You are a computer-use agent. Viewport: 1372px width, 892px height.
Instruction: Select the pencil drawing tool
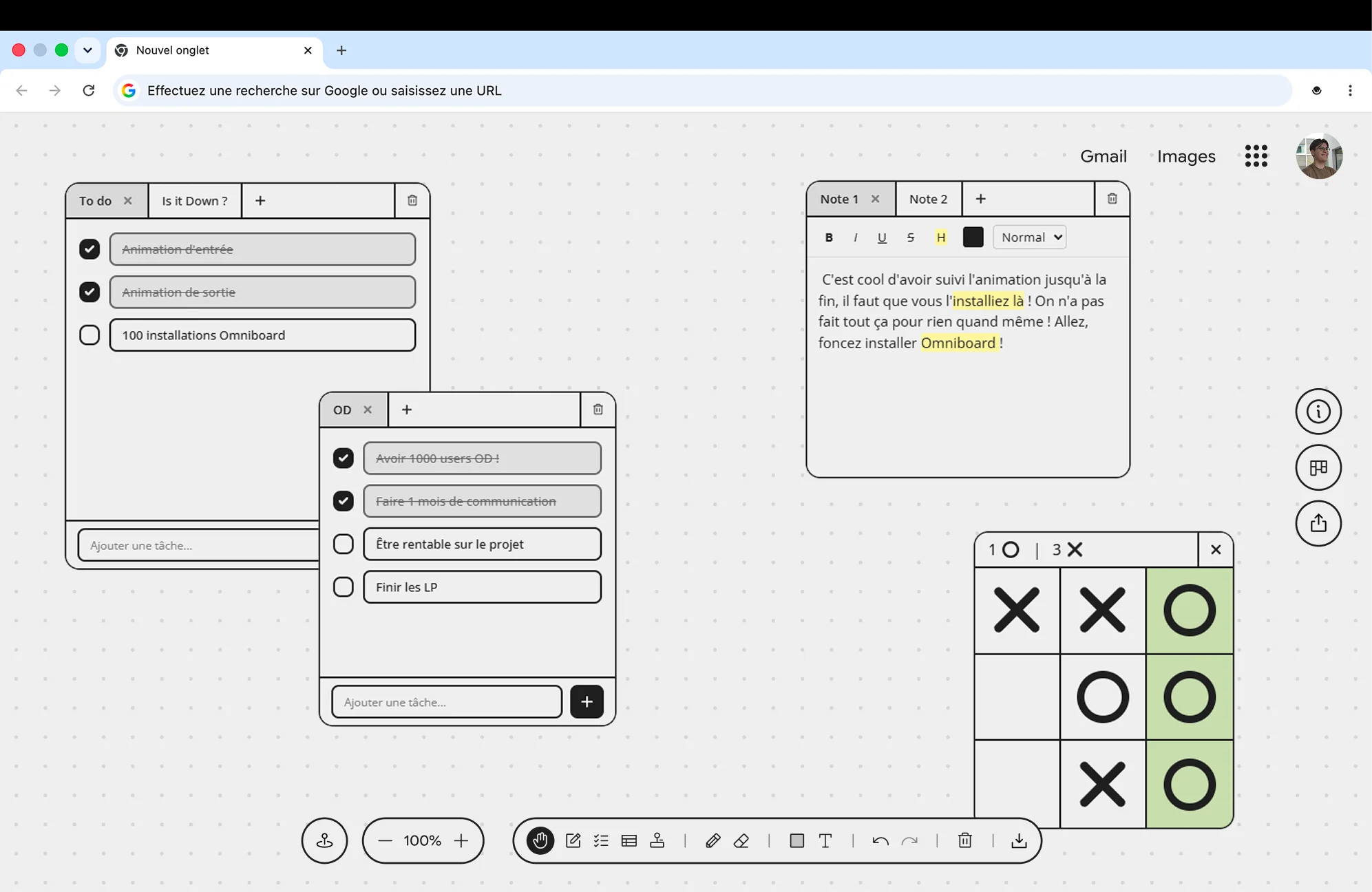click(x=713, y=840)
